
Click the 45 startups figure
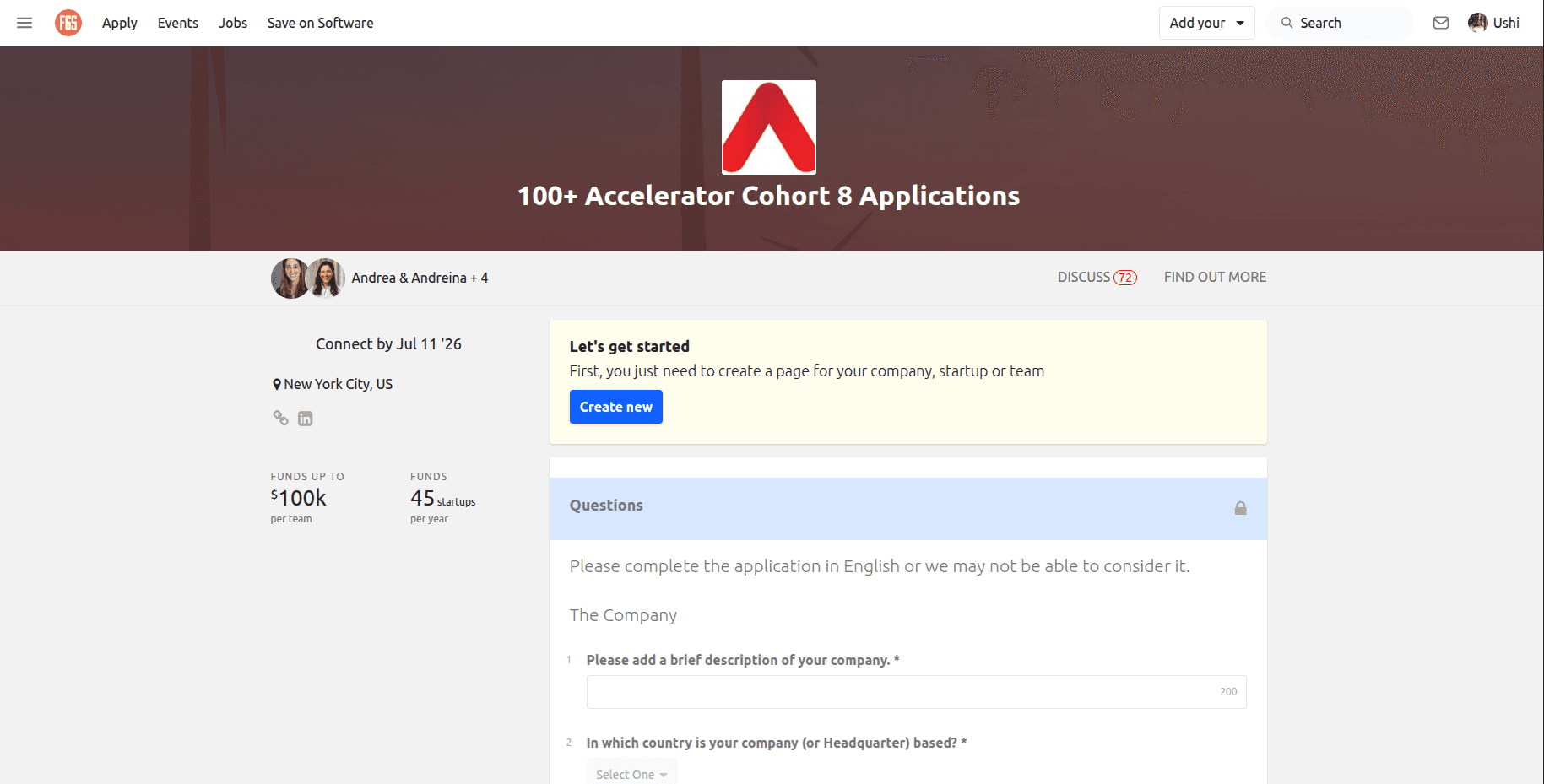pos(443,499)
